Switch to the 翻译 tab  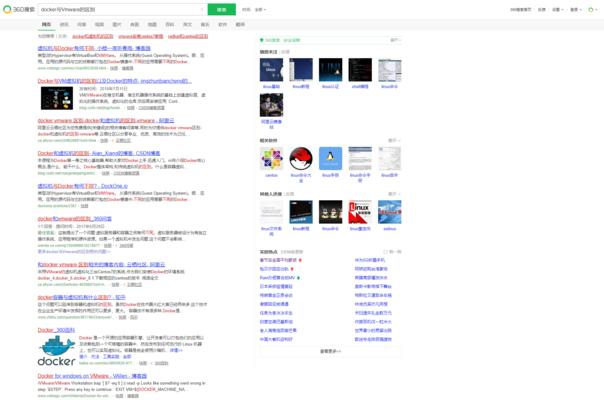pyautogui.click(x=240, y=24)
